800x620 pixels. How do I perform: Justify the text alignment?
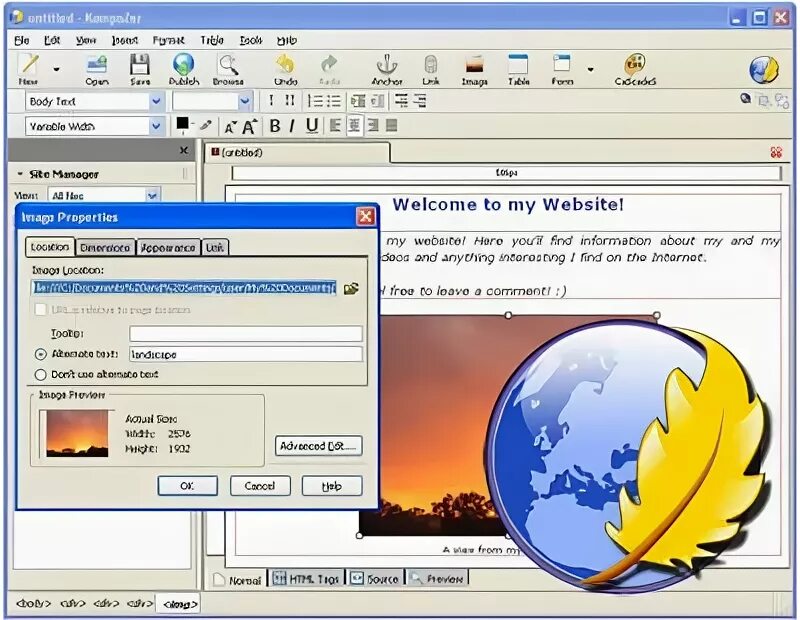(391, 126)
